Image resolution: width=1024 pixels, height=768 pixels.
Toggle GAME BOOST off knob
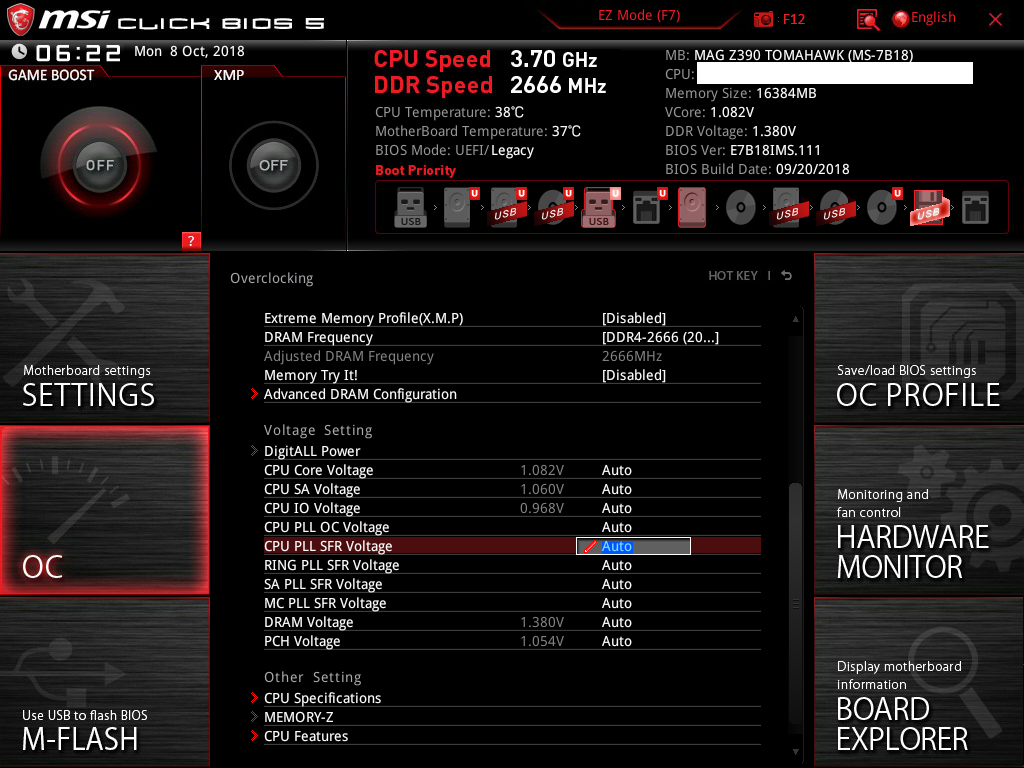tap(99, 165)
